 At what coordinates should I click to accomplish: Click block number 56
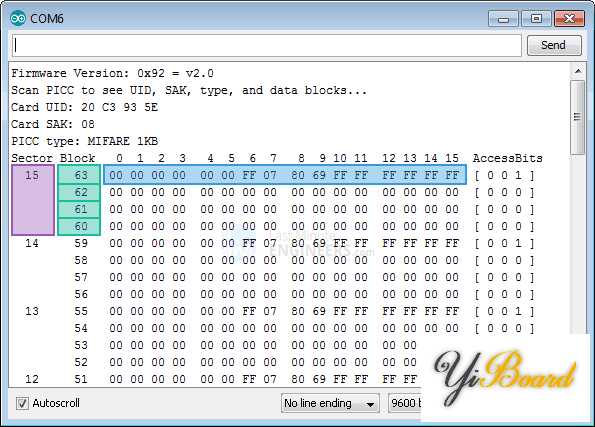pos(81,294)
